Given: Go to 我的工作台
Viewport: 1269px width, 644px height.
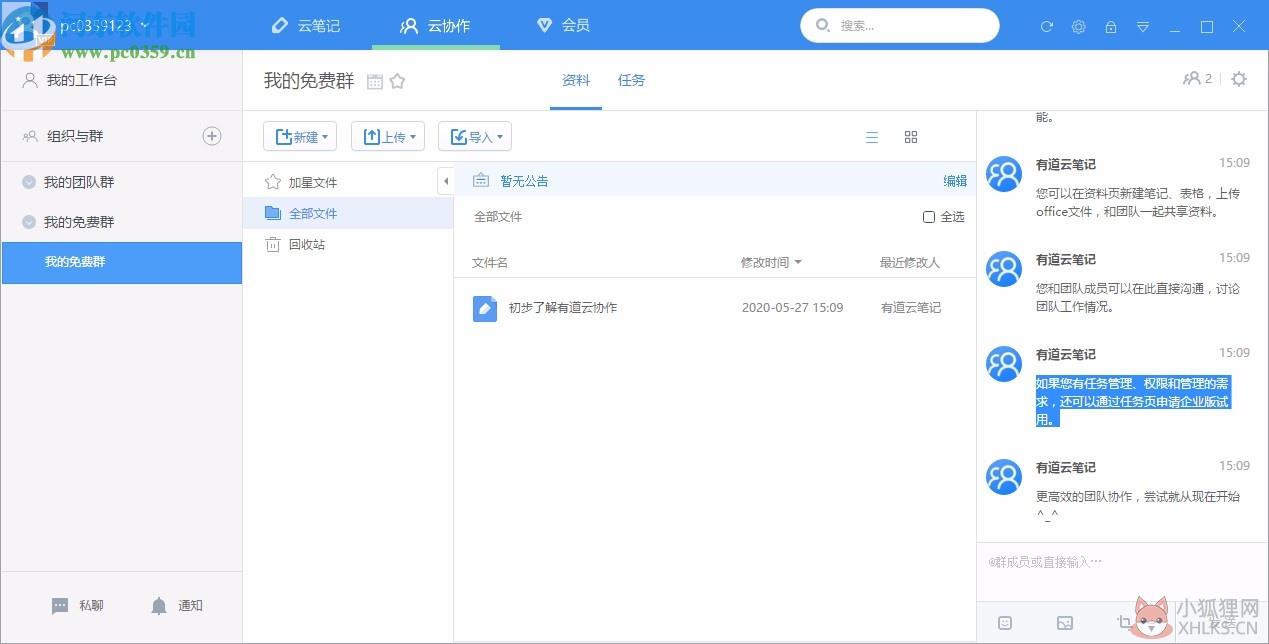Looking at the screenshot, I should (x=70, y=80).
